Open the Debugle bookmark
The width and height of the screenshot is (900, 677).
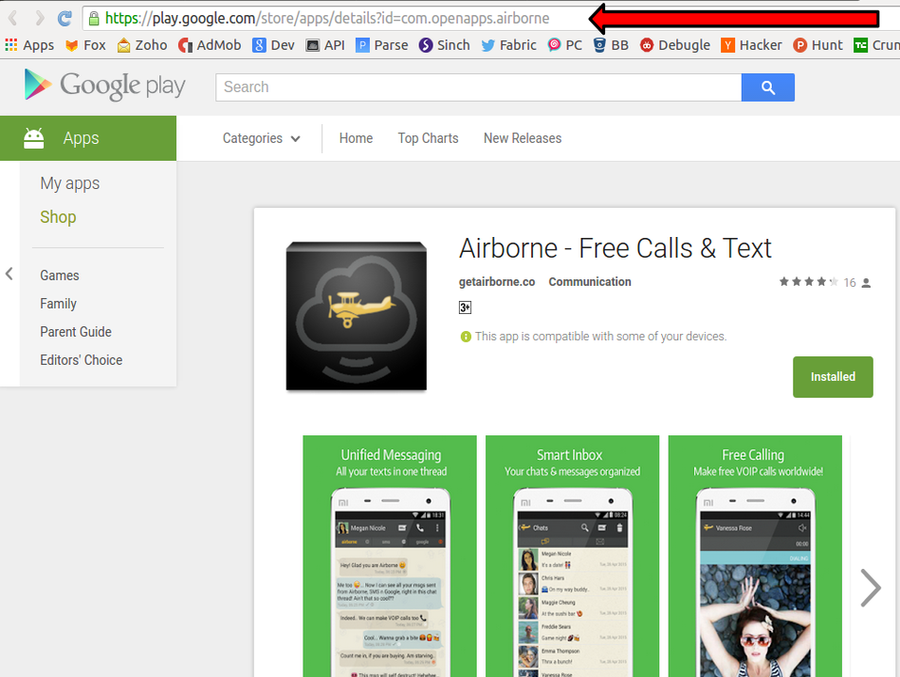[x=675, y=45]
